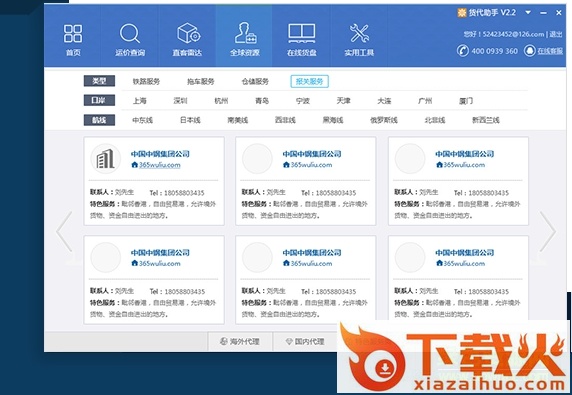This screenshot has width=572, height=395.
Task: Choose port 大连
Action: coord(384,101)
